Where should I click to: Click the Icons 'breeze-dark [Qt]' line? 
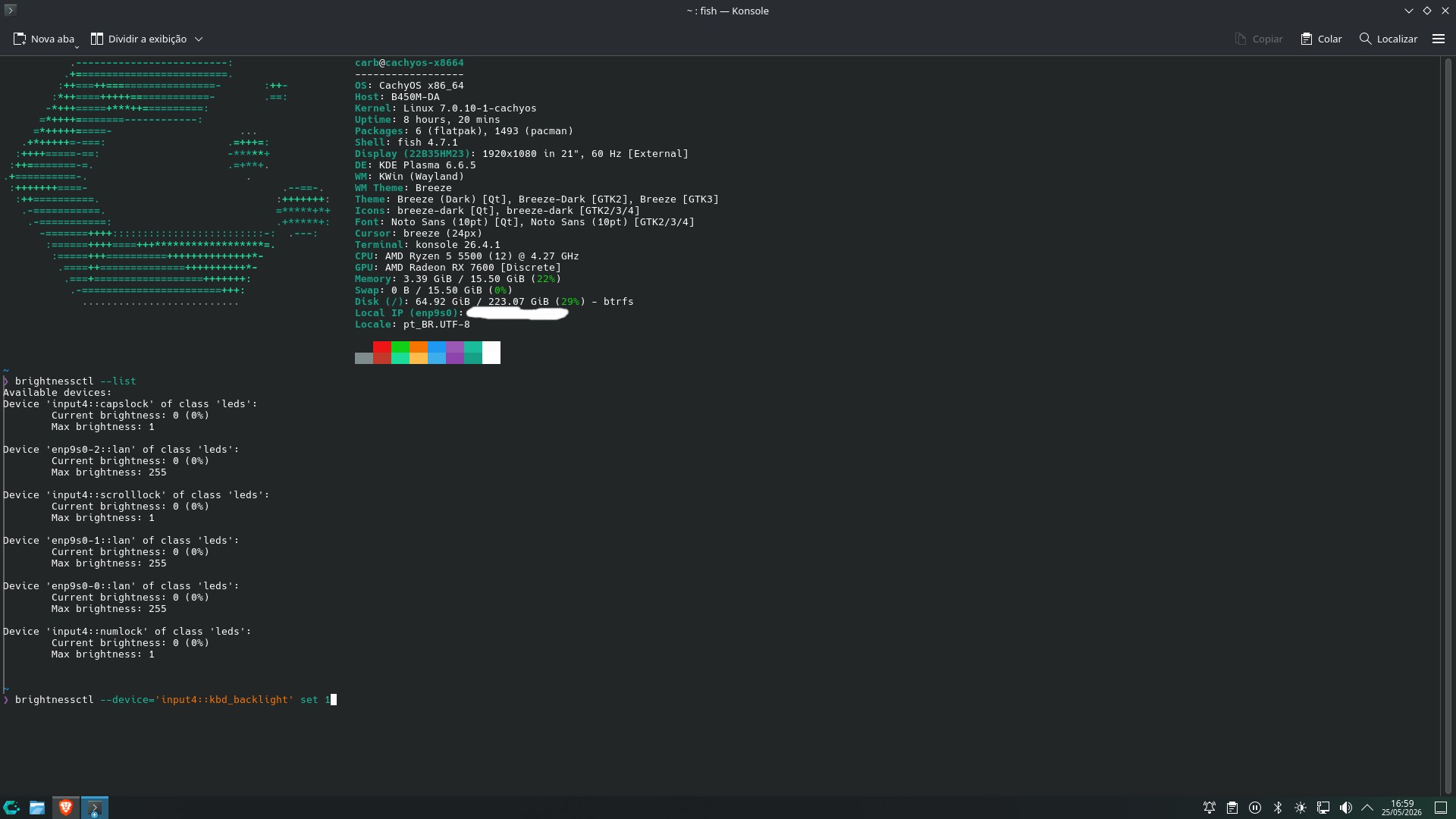pos(497,211)
